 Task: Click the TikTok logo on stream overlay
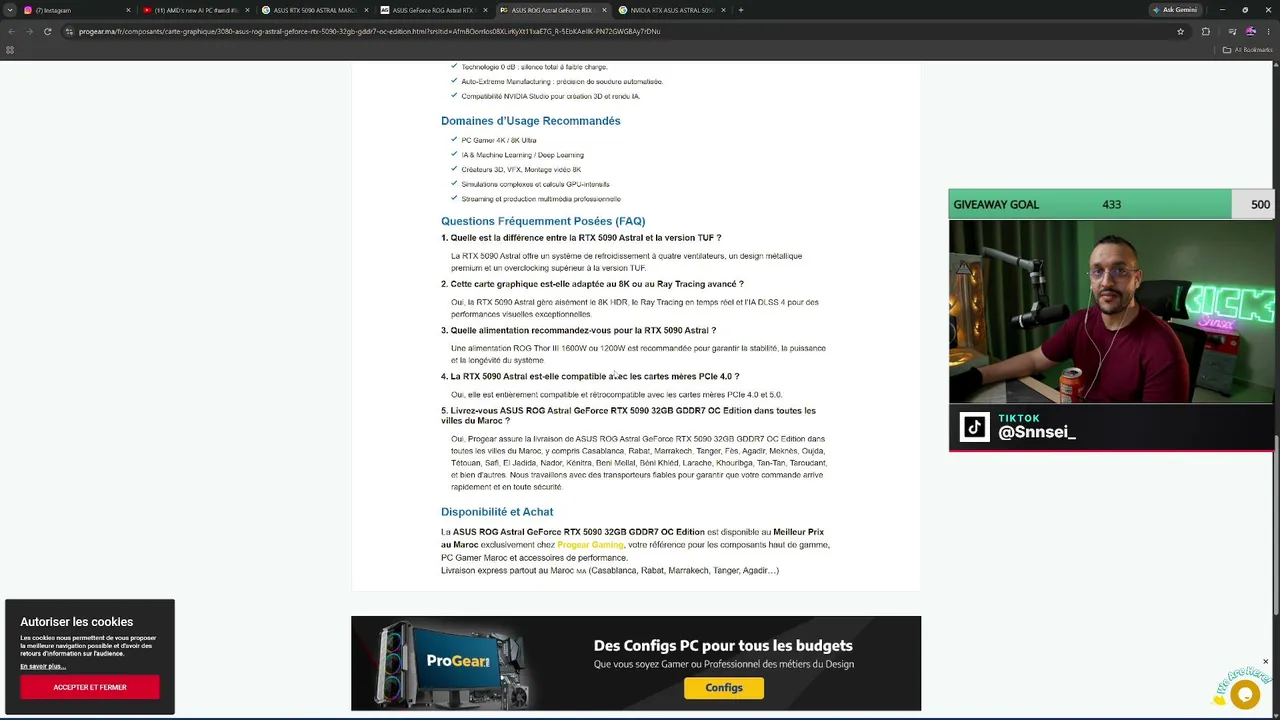tap(975, 427)
